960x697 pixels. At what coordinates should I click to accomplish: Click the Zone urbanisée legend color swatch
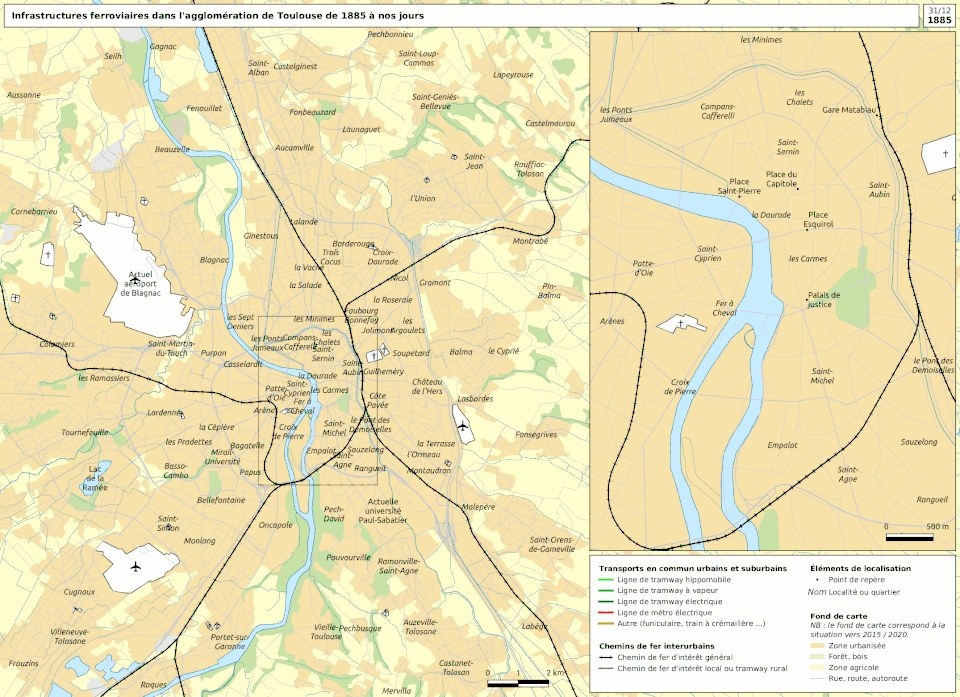click(x=816, y=645)
